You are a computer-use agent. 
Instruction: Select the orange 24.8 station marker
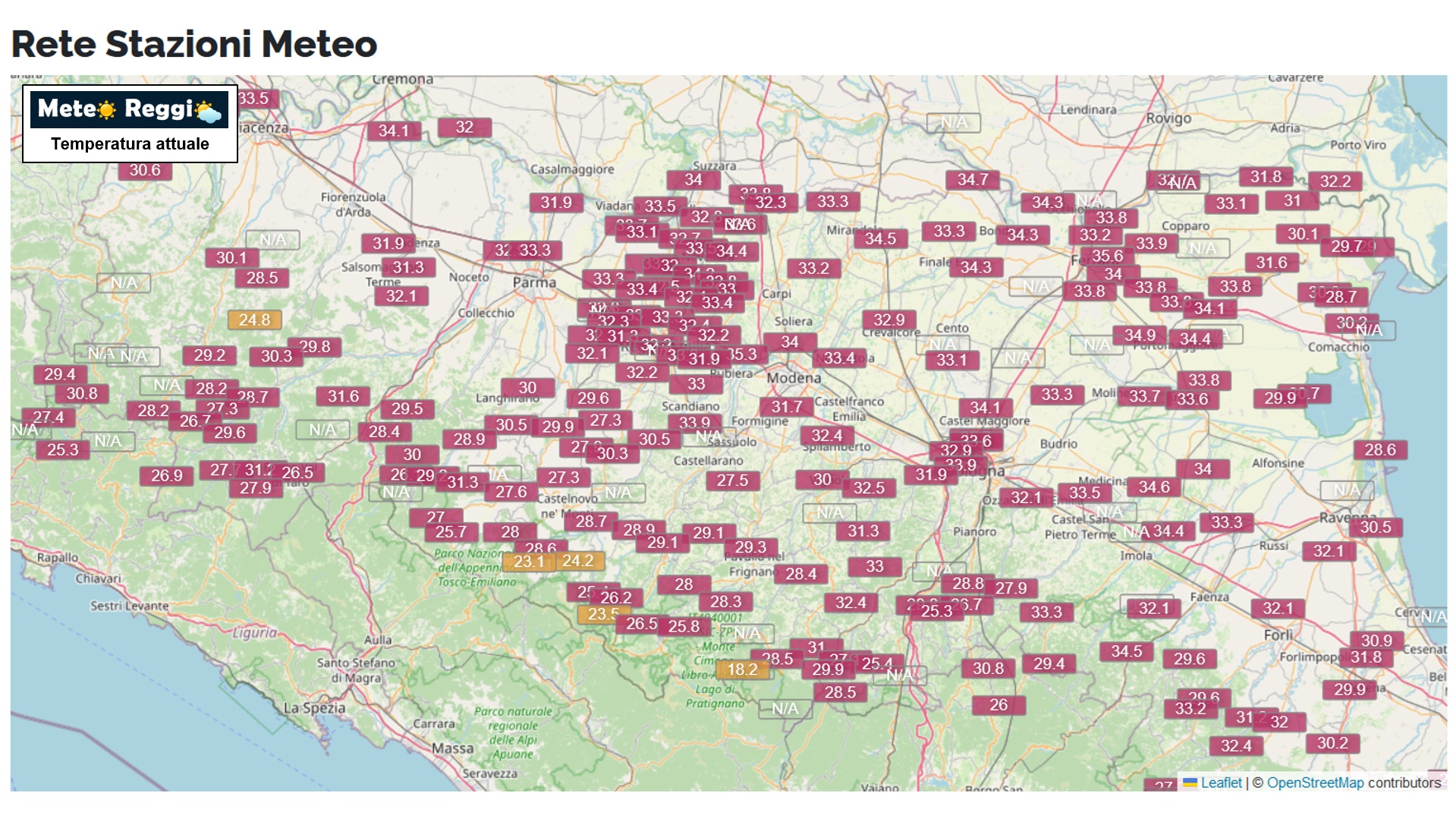tap(254, 320)
